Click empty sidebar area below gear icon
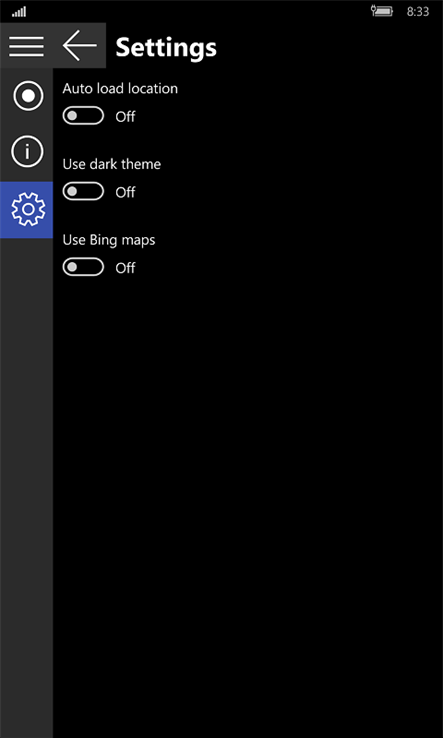The image size is (443, 738). point(26,485)
